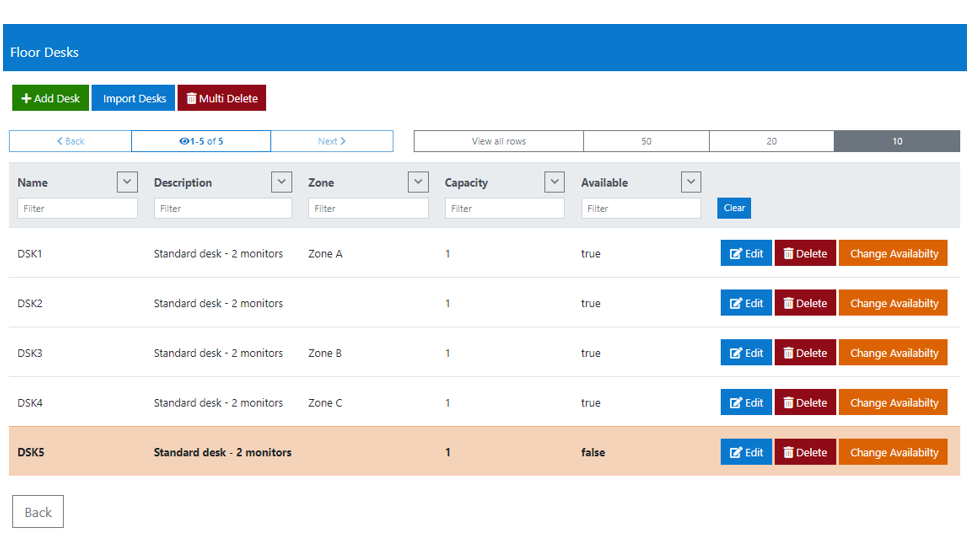973x545 pixels.
Task: Click the Add Desk plus button
Action: pos(50,98)
